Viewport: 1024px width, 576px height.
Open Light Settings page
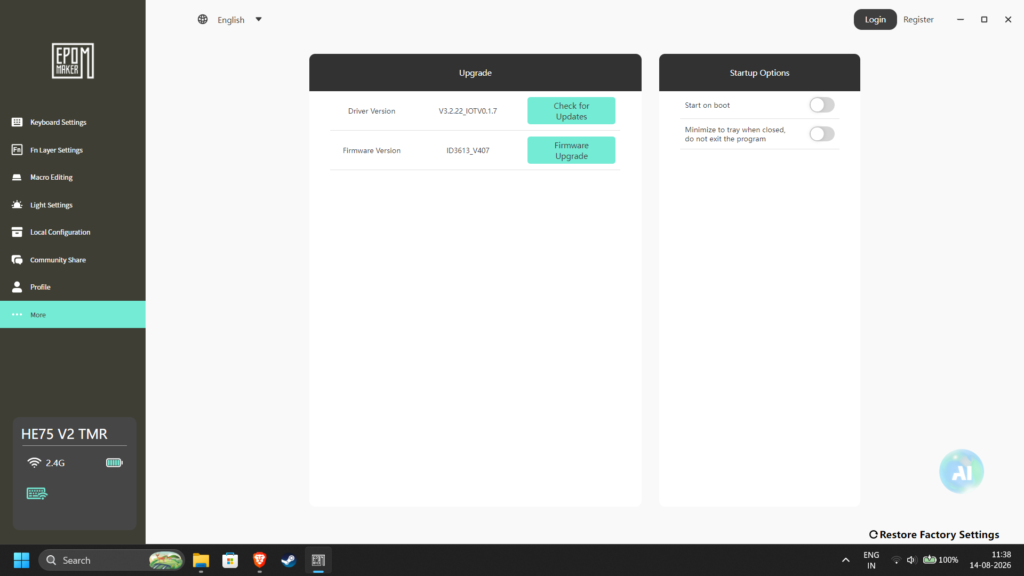pyautogui.click(x=51, y=204)
